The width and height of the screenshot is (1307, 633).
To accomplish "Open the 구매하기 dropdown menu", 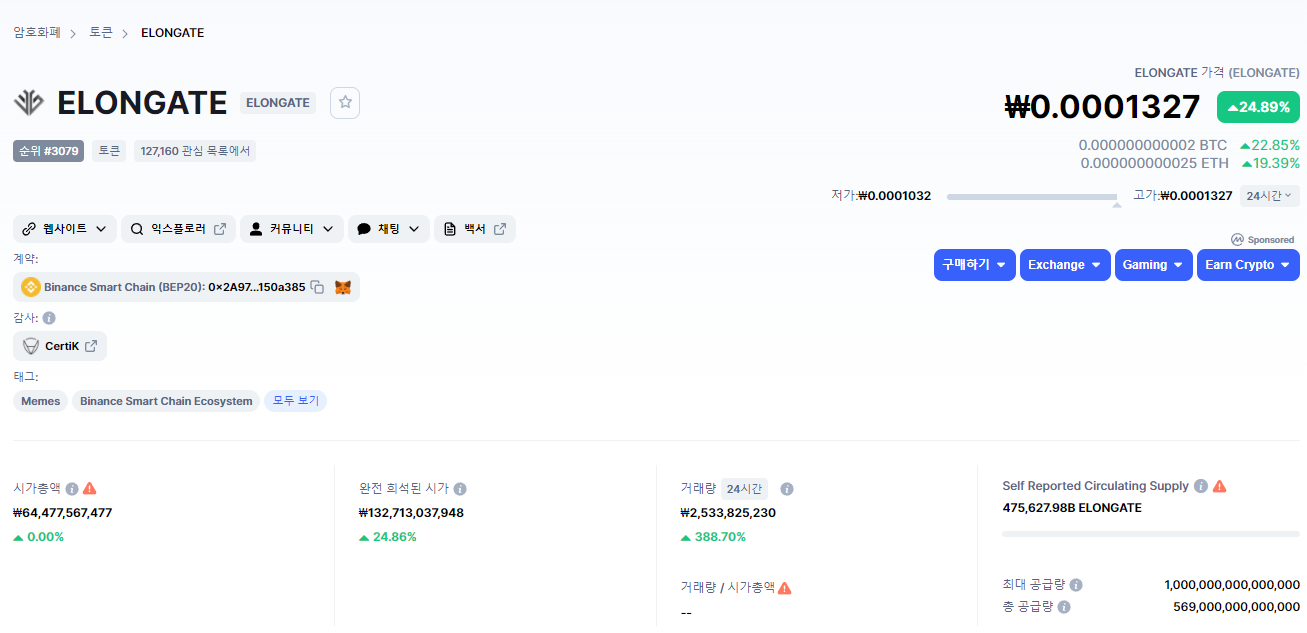I will (x=974, y=265).
